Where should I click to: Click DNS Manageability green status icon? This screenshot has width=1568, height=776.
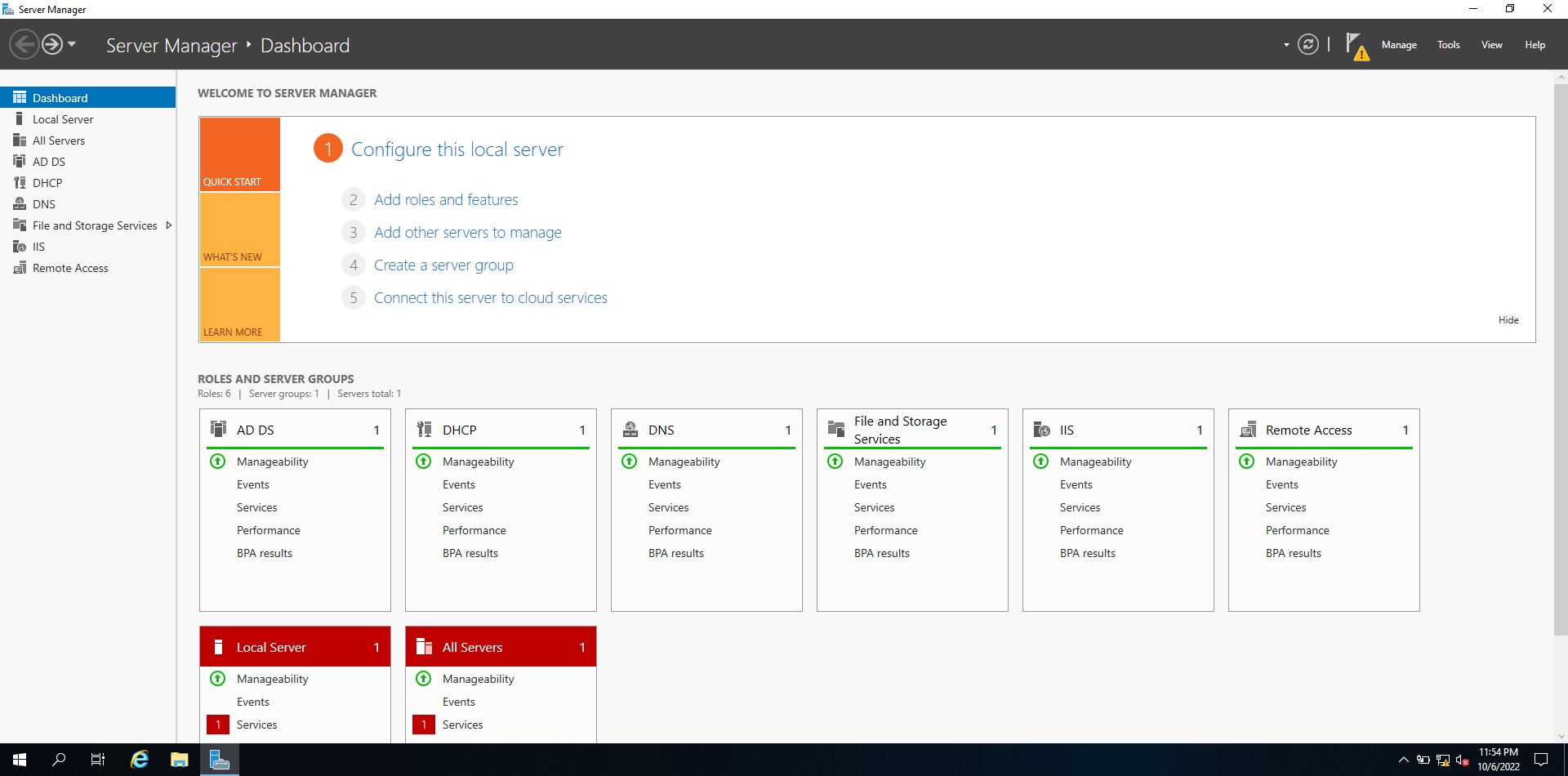[630, 462]
